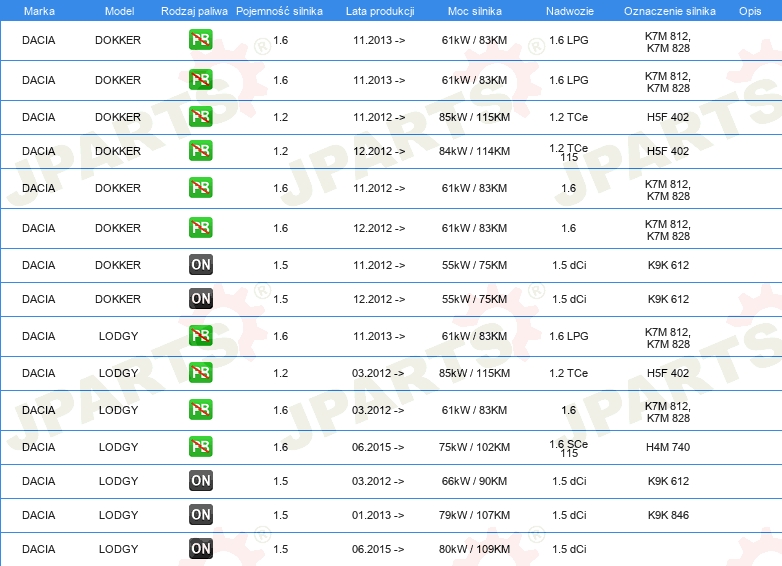Screen dimensions: 782x566
Task: Click the Moc silnika column header
Action: click(x=475, y=10)
